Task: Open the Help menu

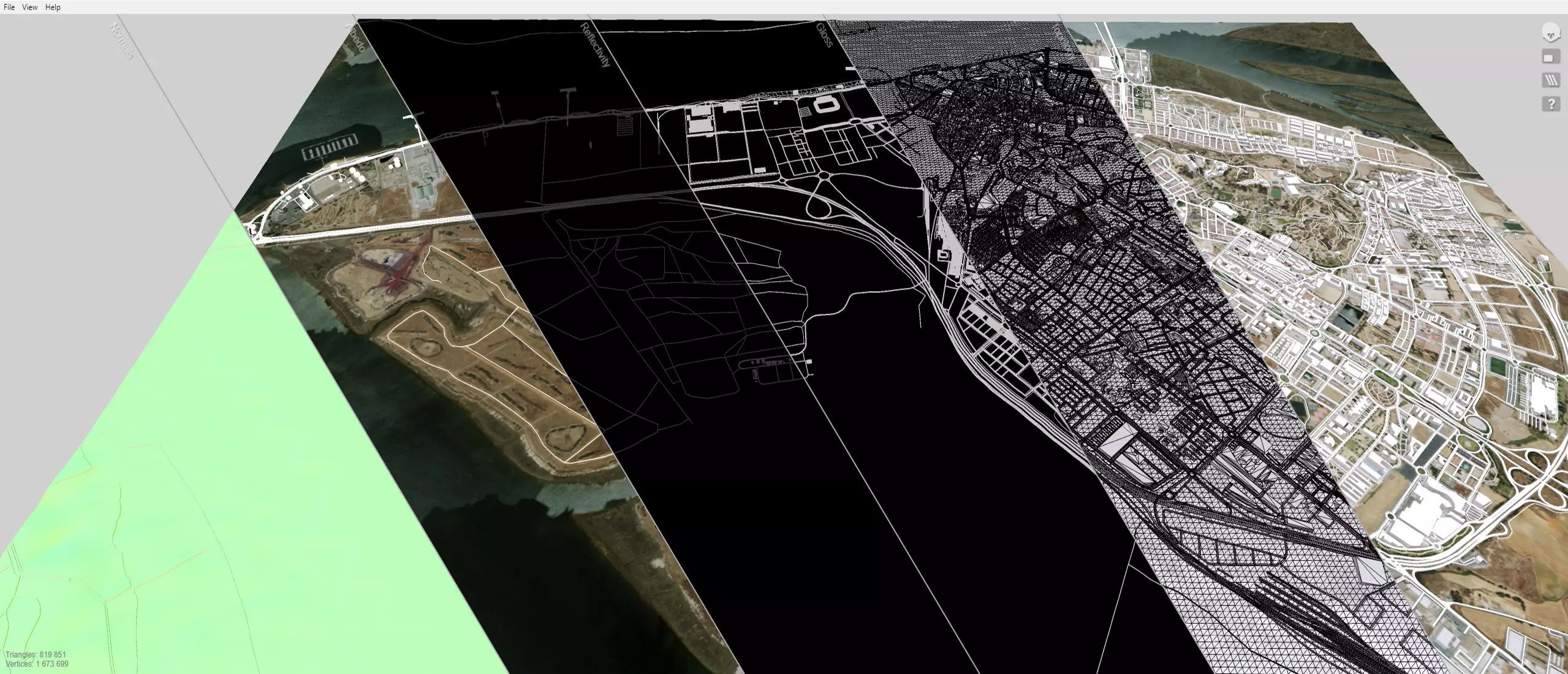Action: click(53, 7)
